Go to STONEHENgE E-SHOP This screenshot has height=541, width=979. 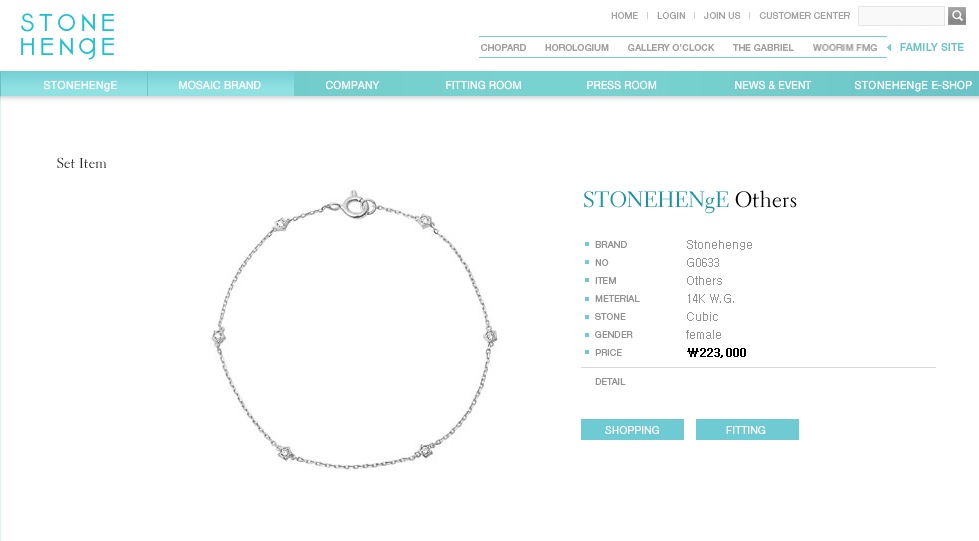pos(913,85)
